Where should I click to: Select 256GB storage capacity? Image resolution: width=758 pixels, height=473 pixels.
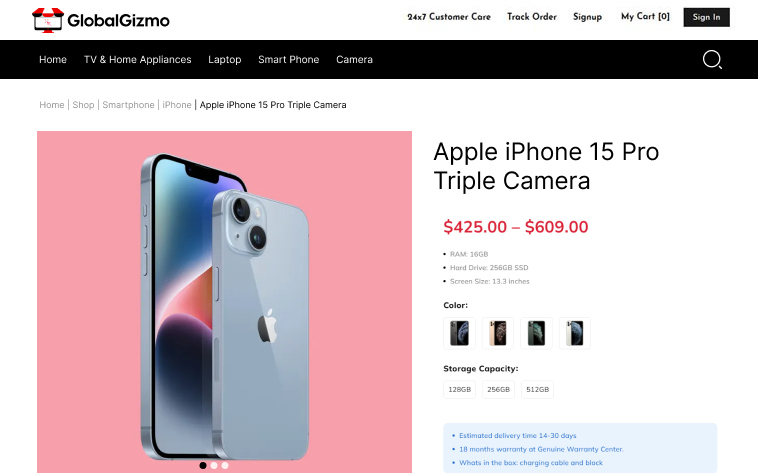point(498,389)
